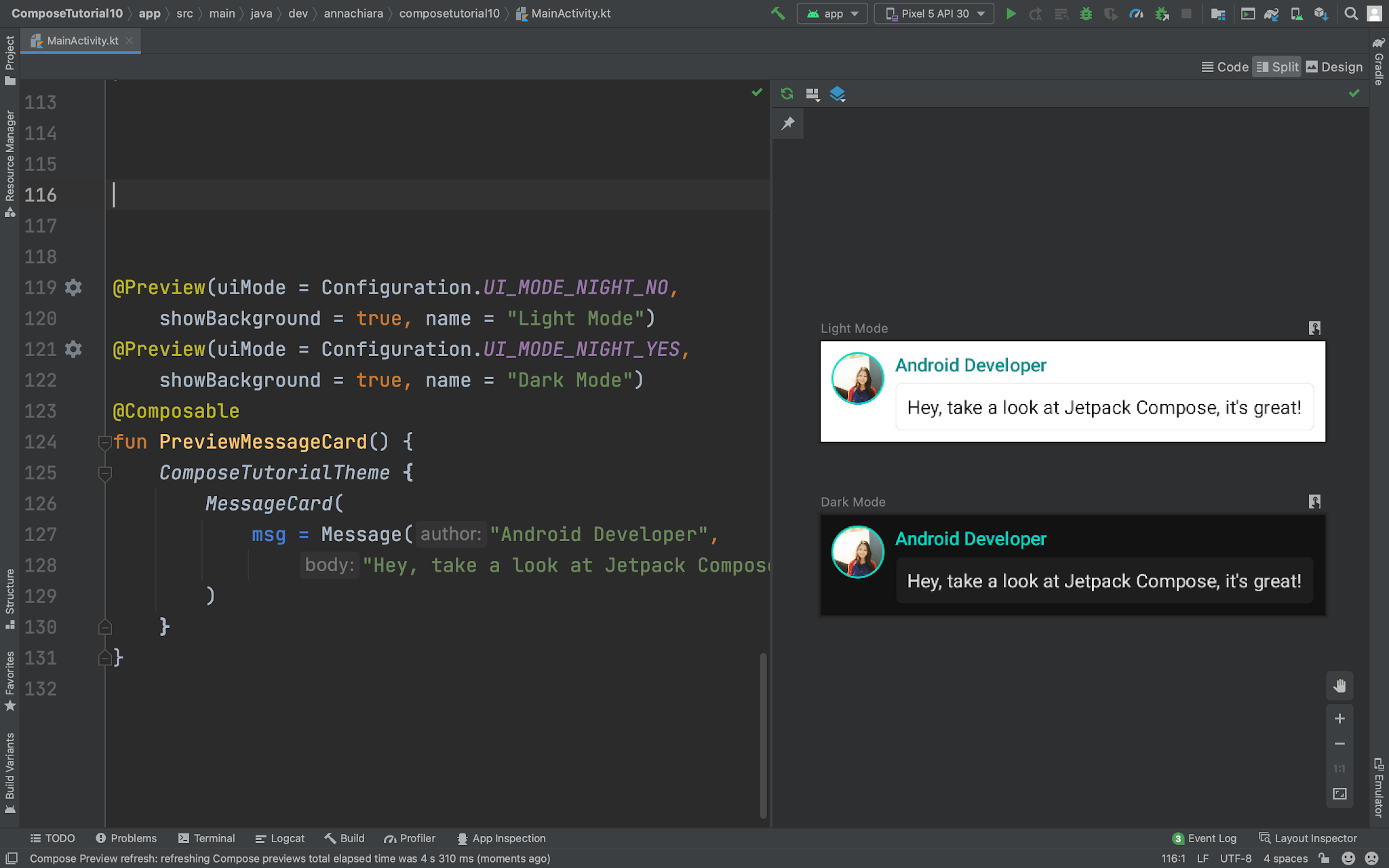
Task: Toggle the Light Mode preview export icon
Action: [x=1315, y=328]
